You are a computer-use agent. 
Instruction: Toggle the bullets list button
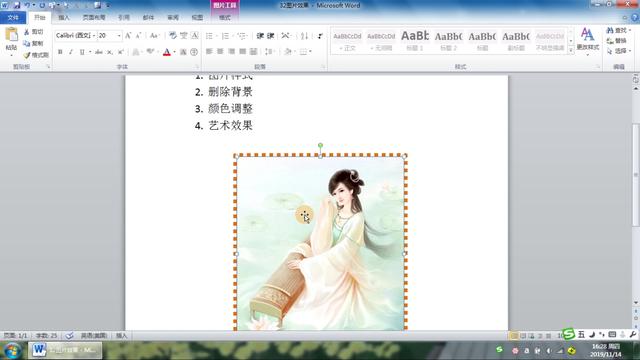(x=209, y=36)
